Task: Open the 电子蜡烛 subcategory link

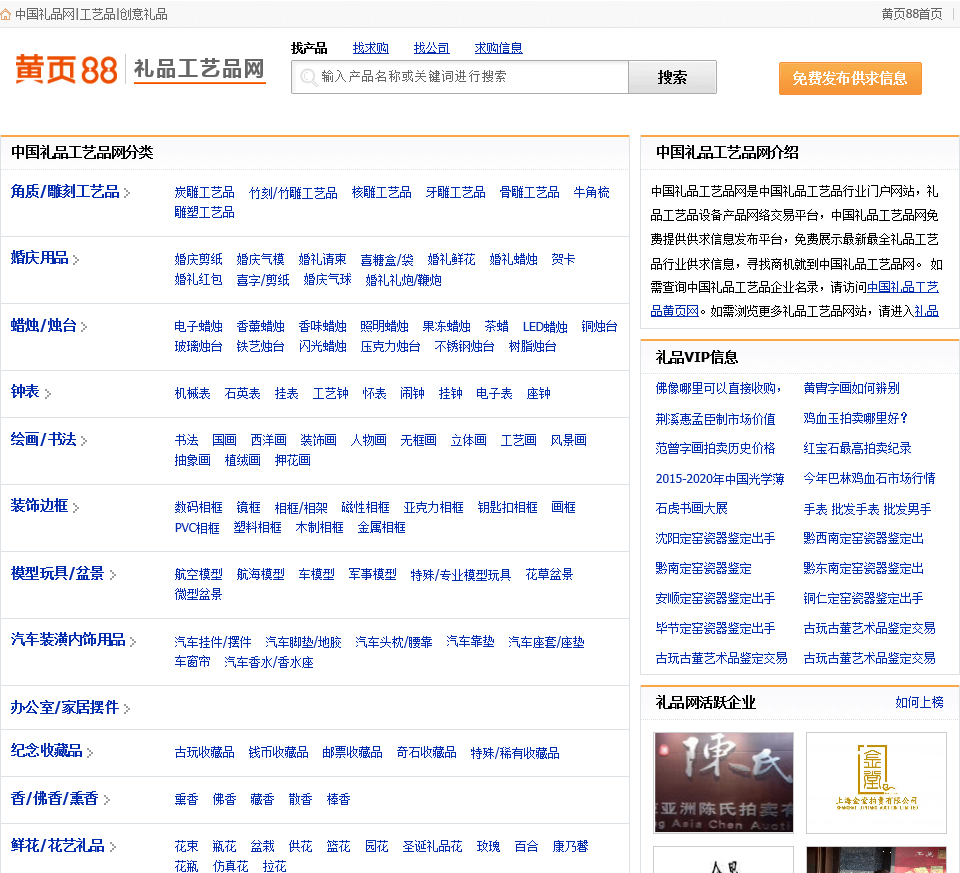Action: (198, 327)
